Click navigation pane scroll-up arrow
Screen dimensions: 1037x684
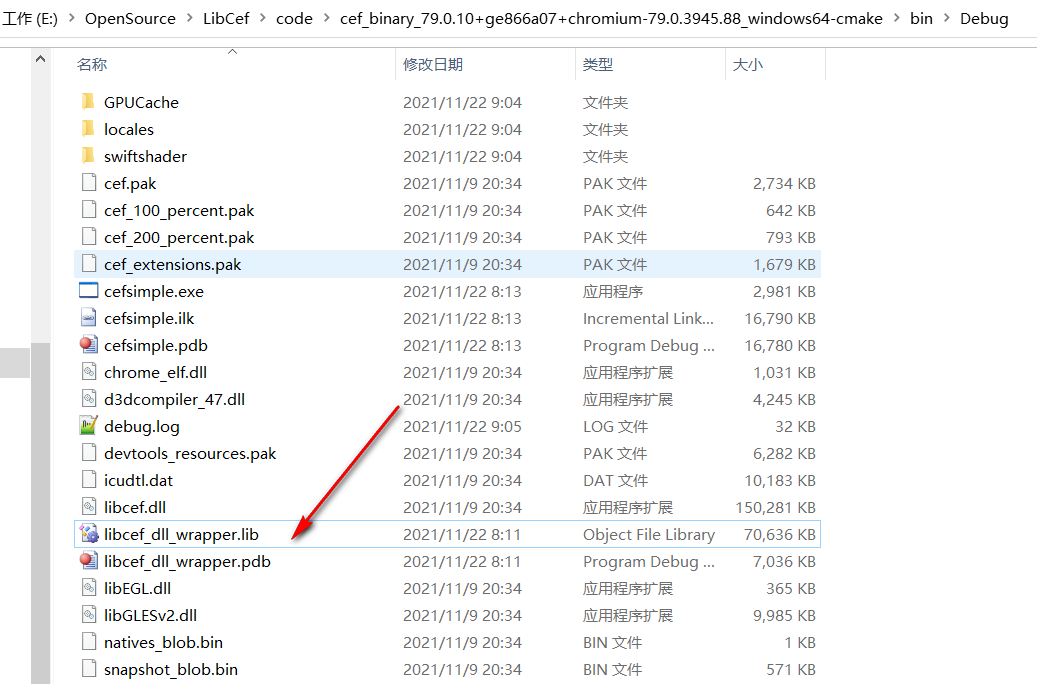tap(40, 59)
